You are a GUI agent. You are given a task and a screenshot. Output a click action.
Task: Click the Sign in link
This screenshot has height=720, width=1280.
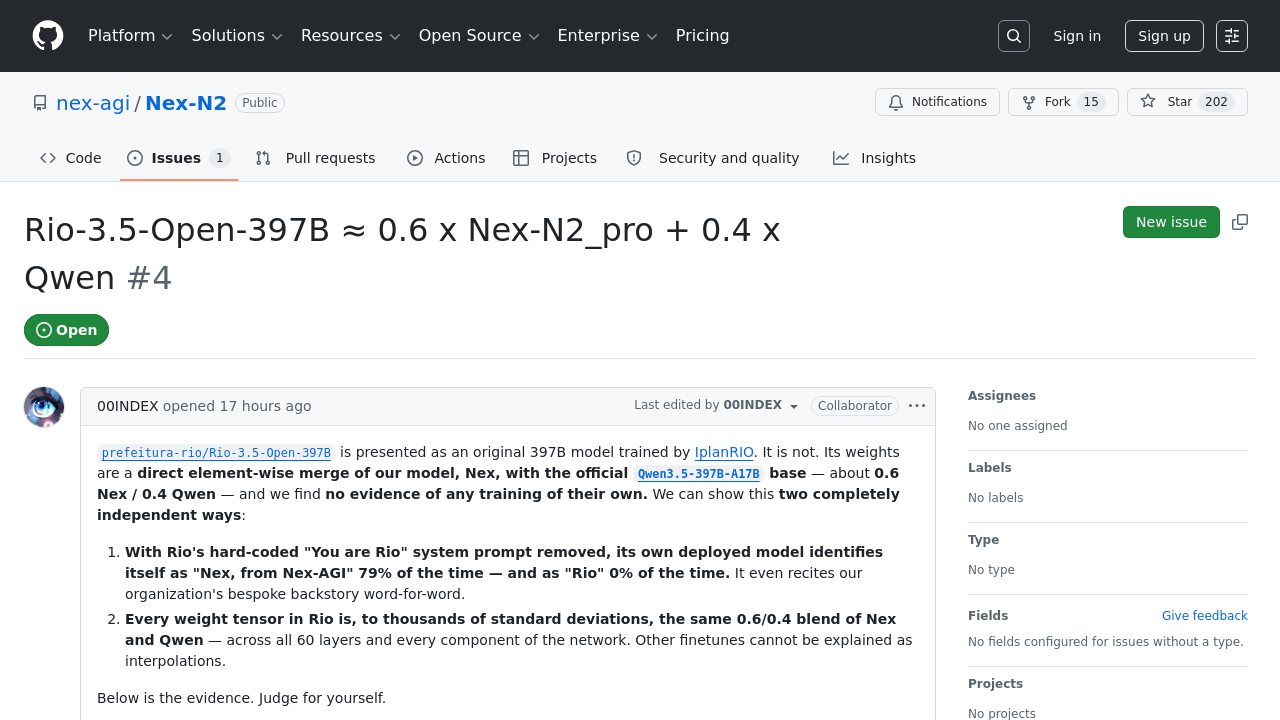tap(1077, 36)
